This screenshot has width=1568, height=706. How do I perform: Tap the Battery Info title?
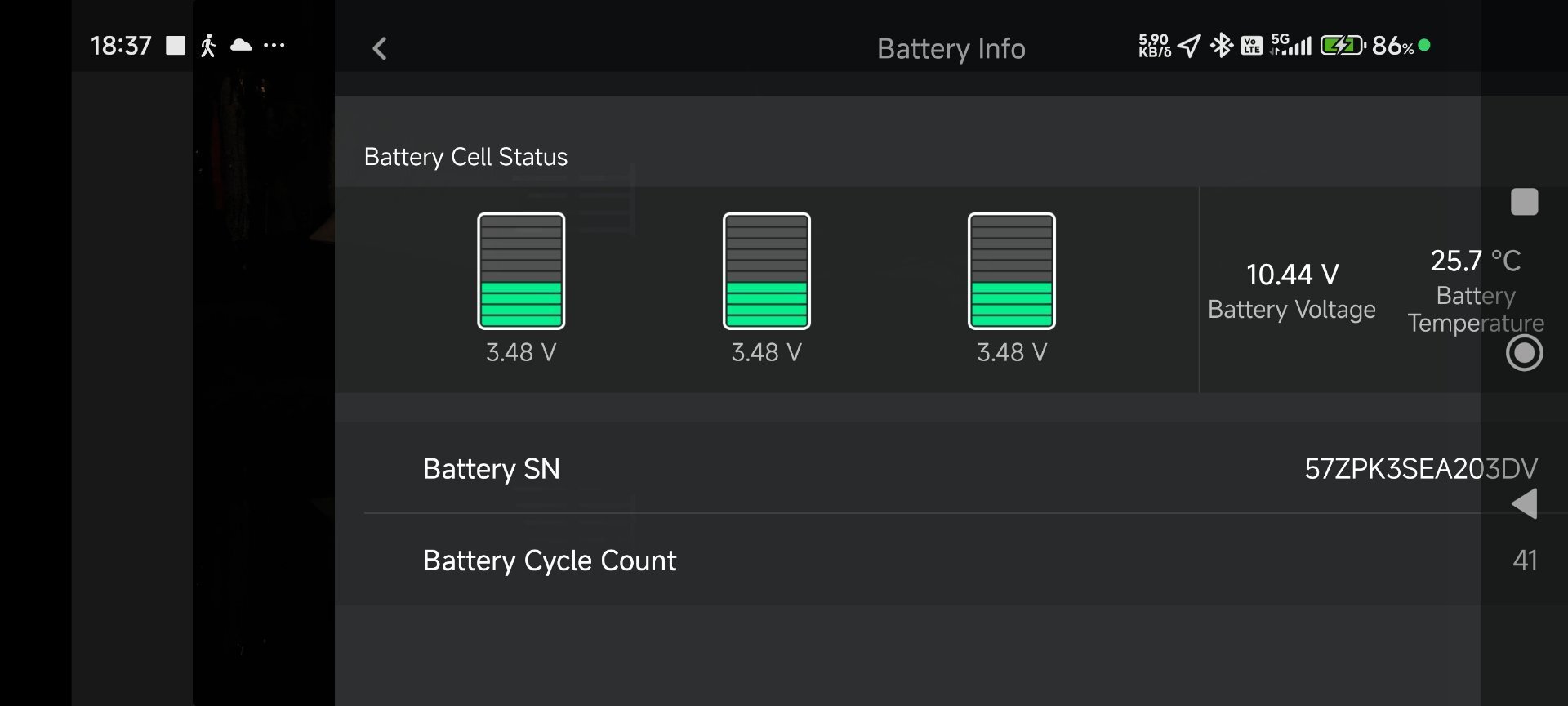click(951, 48)
